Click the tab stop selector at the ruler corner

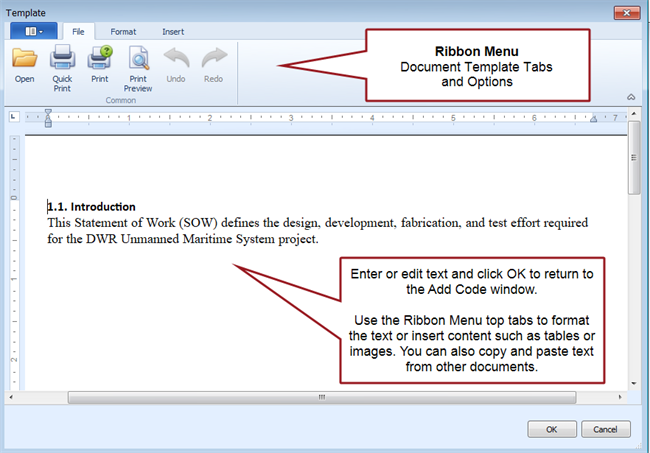(14, 117)
